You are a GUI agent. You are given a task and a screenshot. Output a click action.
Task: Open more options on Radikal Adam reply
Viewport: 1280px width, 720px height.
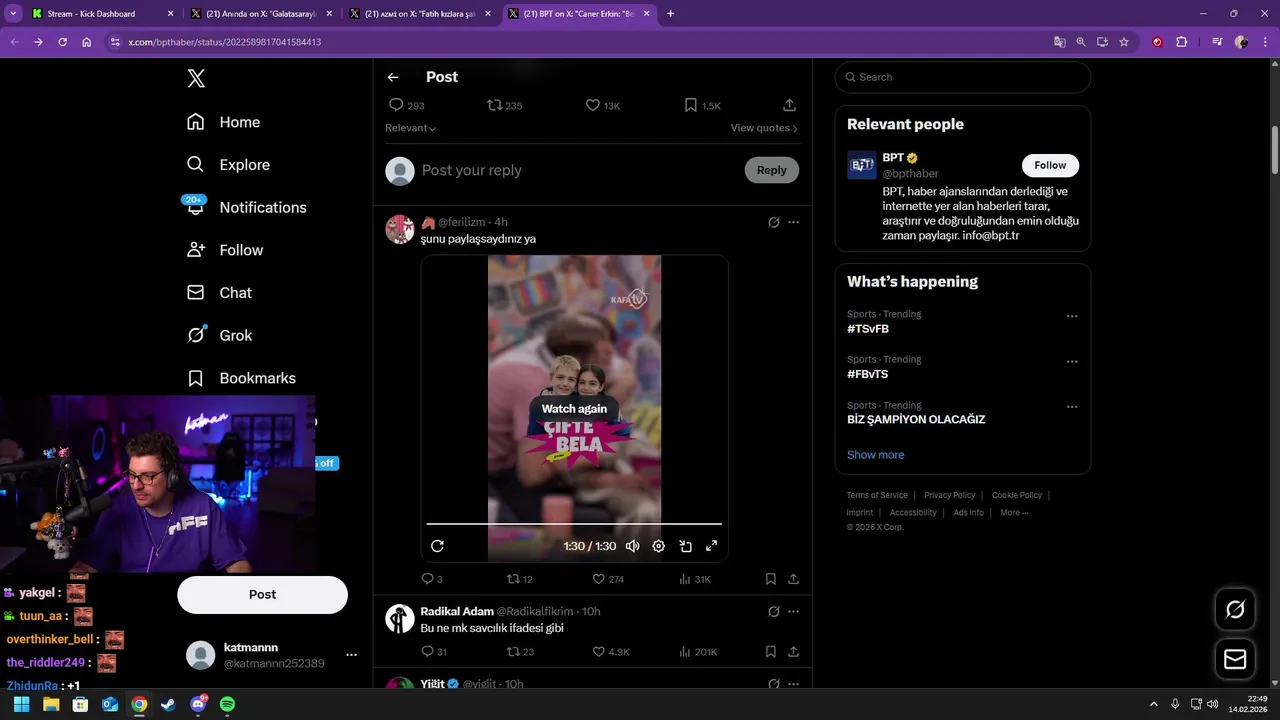click(794, 611)
